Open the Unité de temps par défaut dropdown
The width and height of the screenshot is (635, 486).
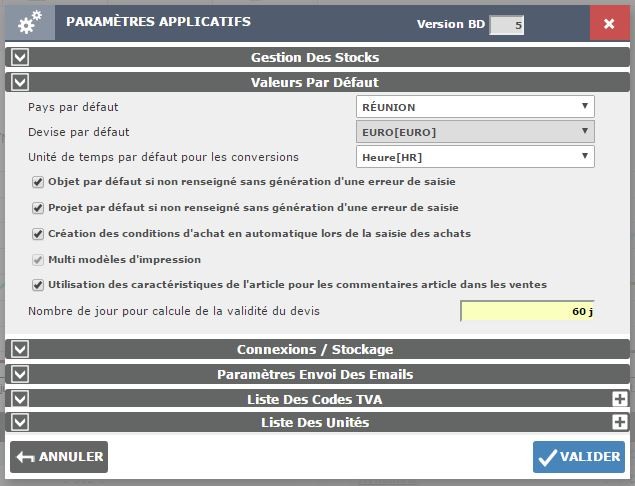[x=475, y=157]
